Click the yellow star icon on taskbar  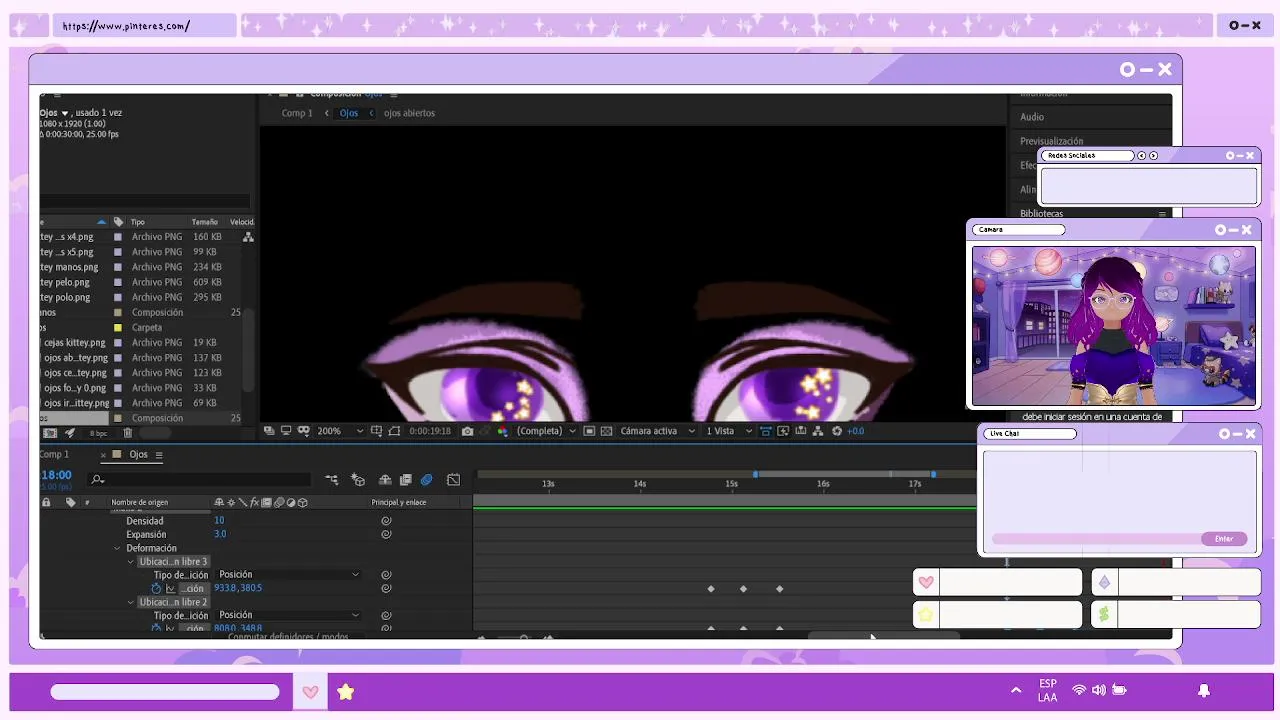345,692
